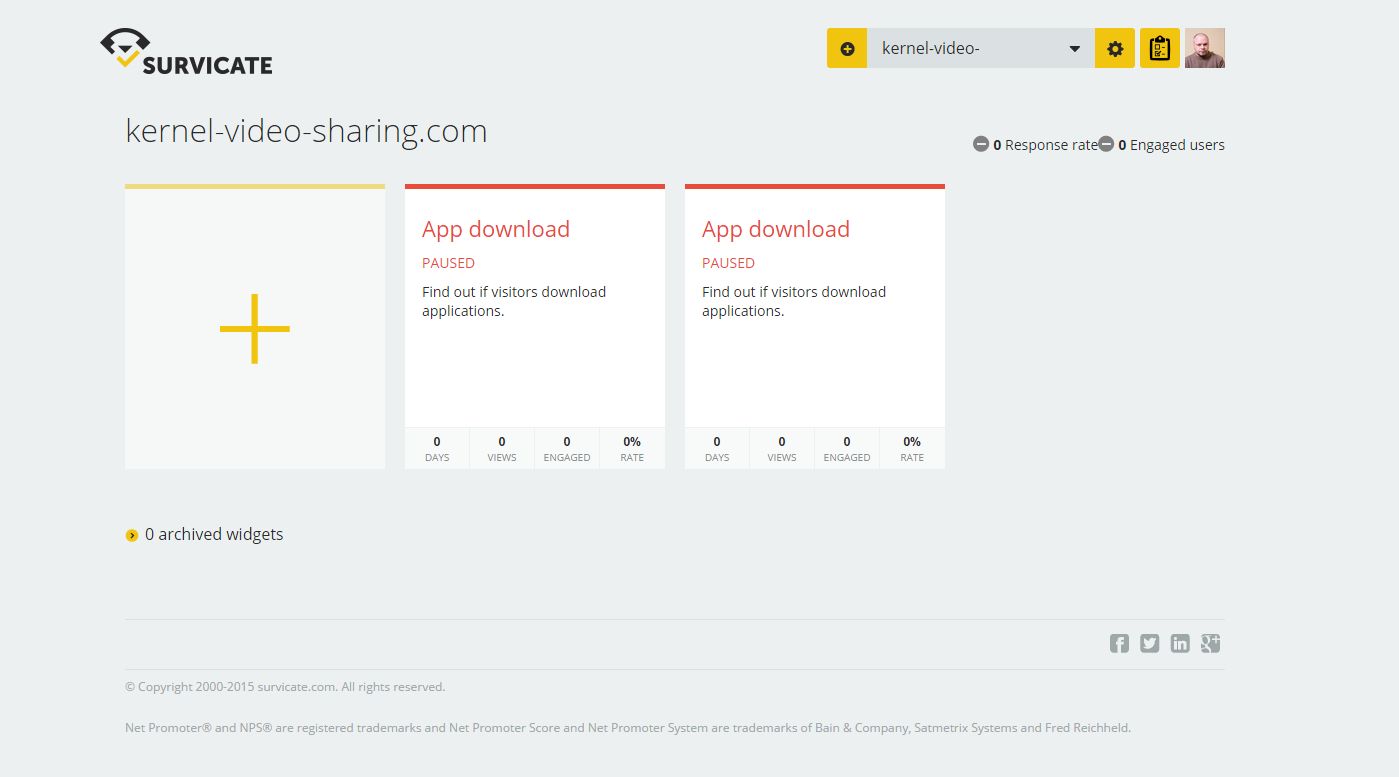Image resolution: width=1399 pixels, height=777 pixels.
Task: Click PAUSED status on the right widget card
Action: pos(728,263)
